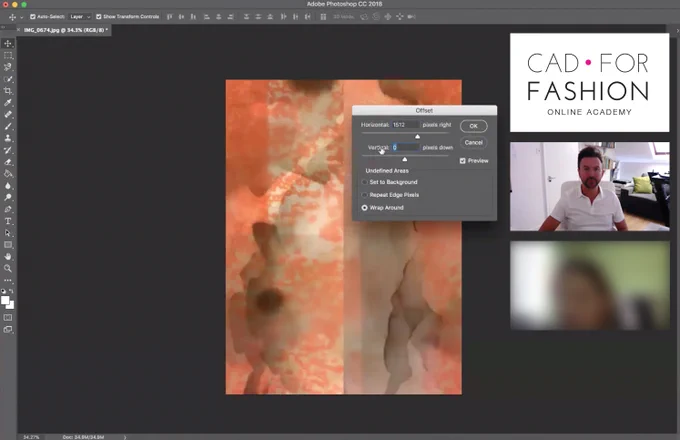Click the blurred participant video thumbnail

590,286
